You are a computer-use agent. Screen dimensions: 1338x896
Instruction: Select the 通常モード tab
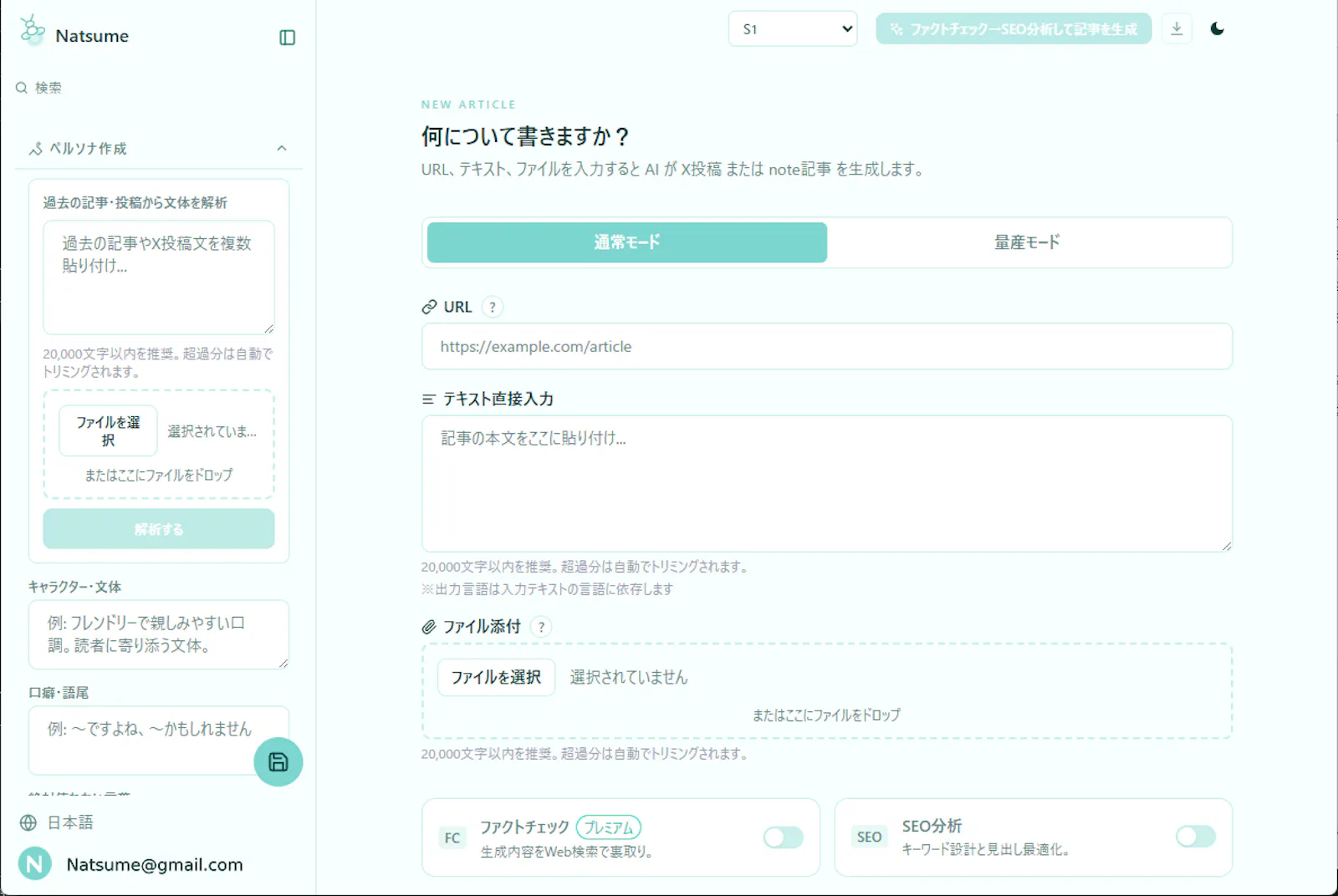pos(627,242)
